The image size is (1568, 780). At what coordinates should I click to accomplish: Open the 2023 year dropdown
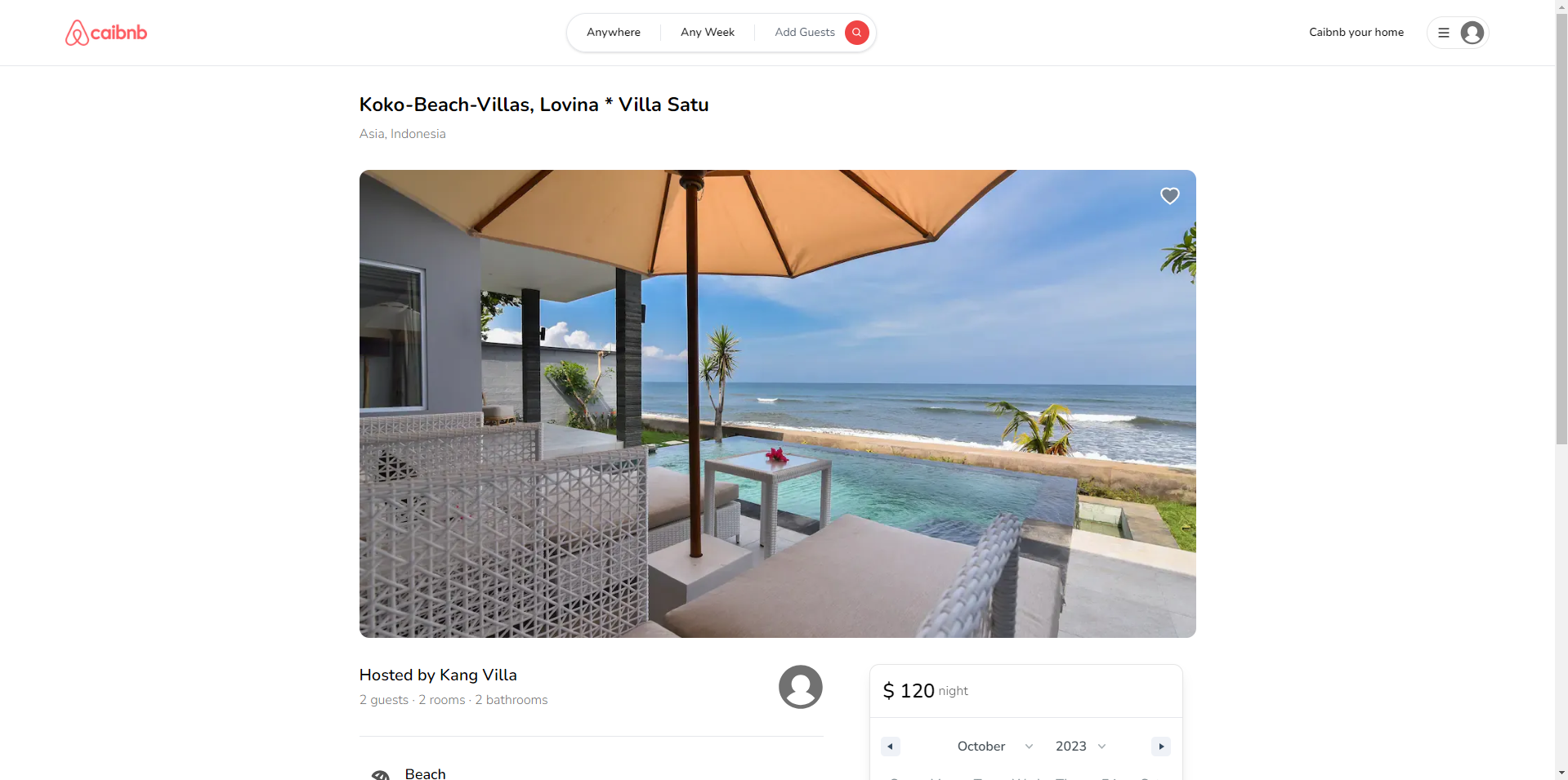tap(1080, 747)
